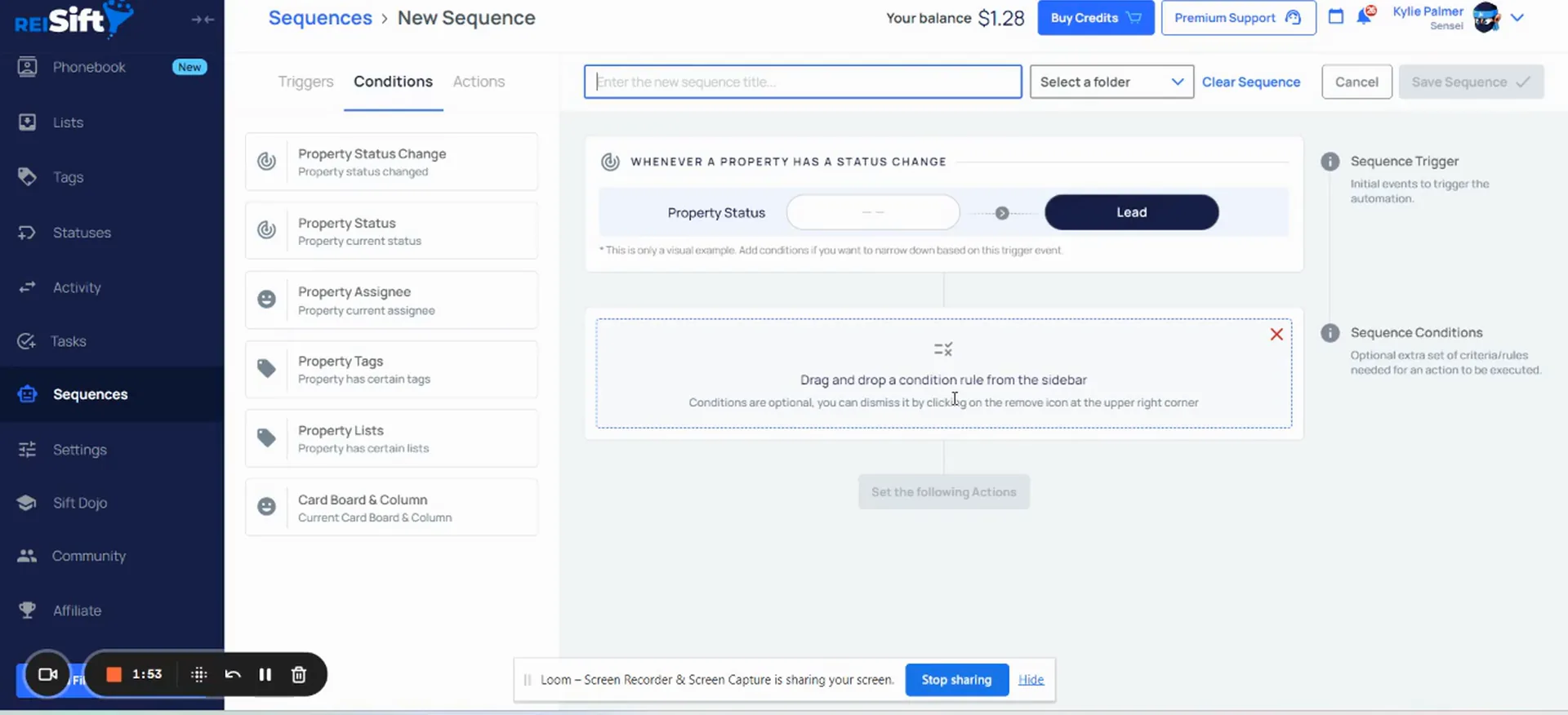Select the Property Status Change condition card

coord(392,162)
